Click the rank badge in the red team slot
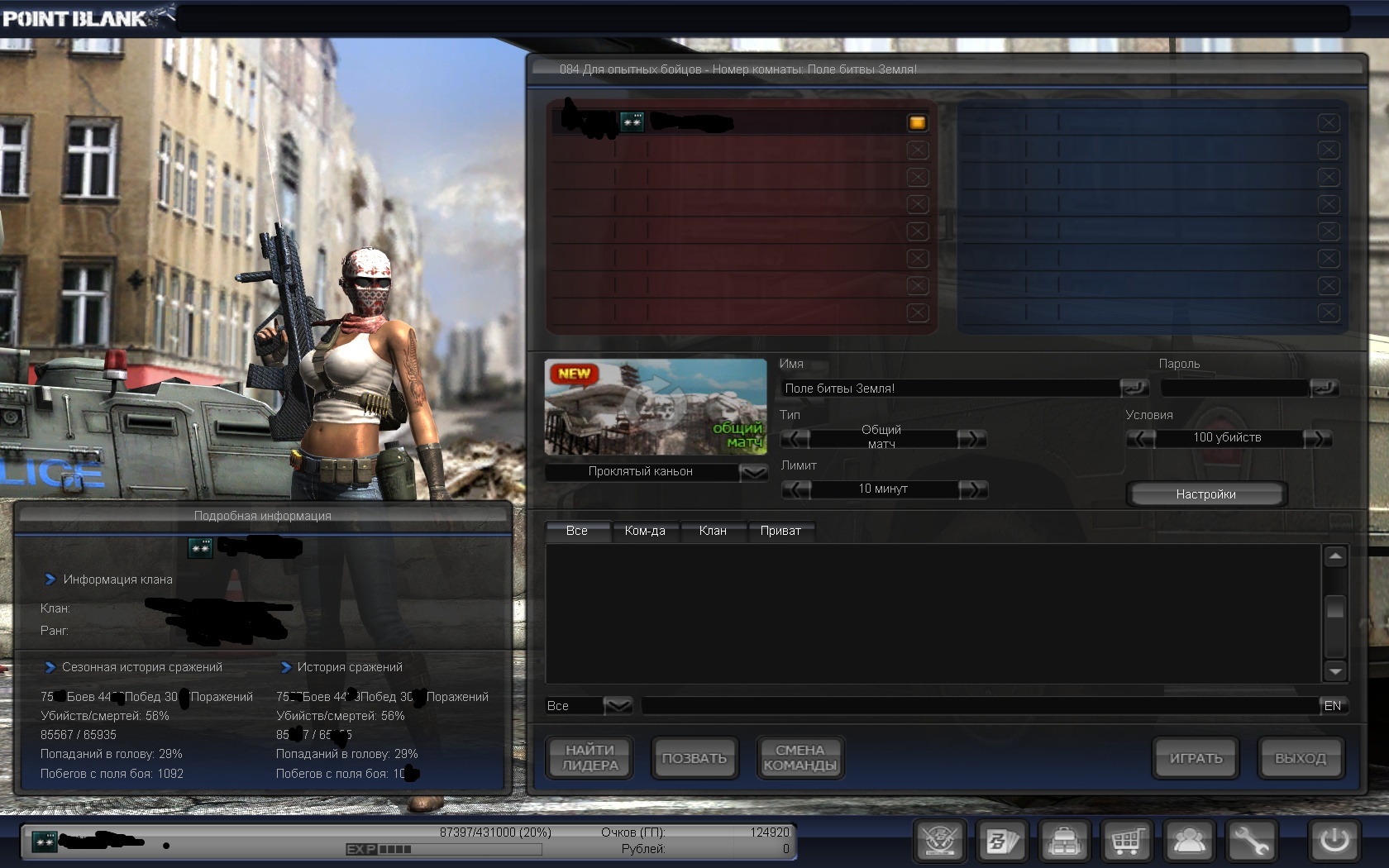Viewport: 1389px width, 868px height. [632, 122]
